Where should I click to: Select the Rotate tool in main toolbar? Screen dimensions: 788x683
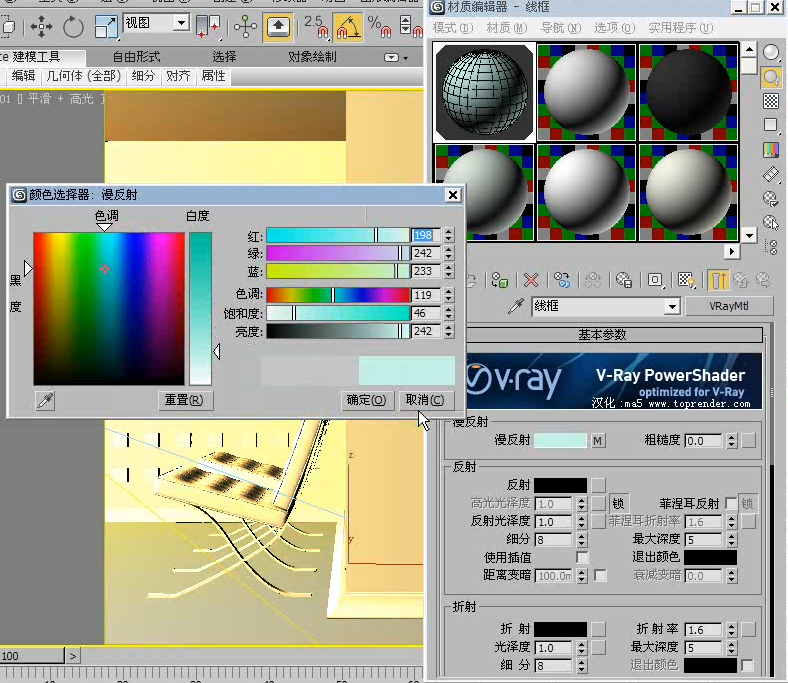(x=73, y=26)
